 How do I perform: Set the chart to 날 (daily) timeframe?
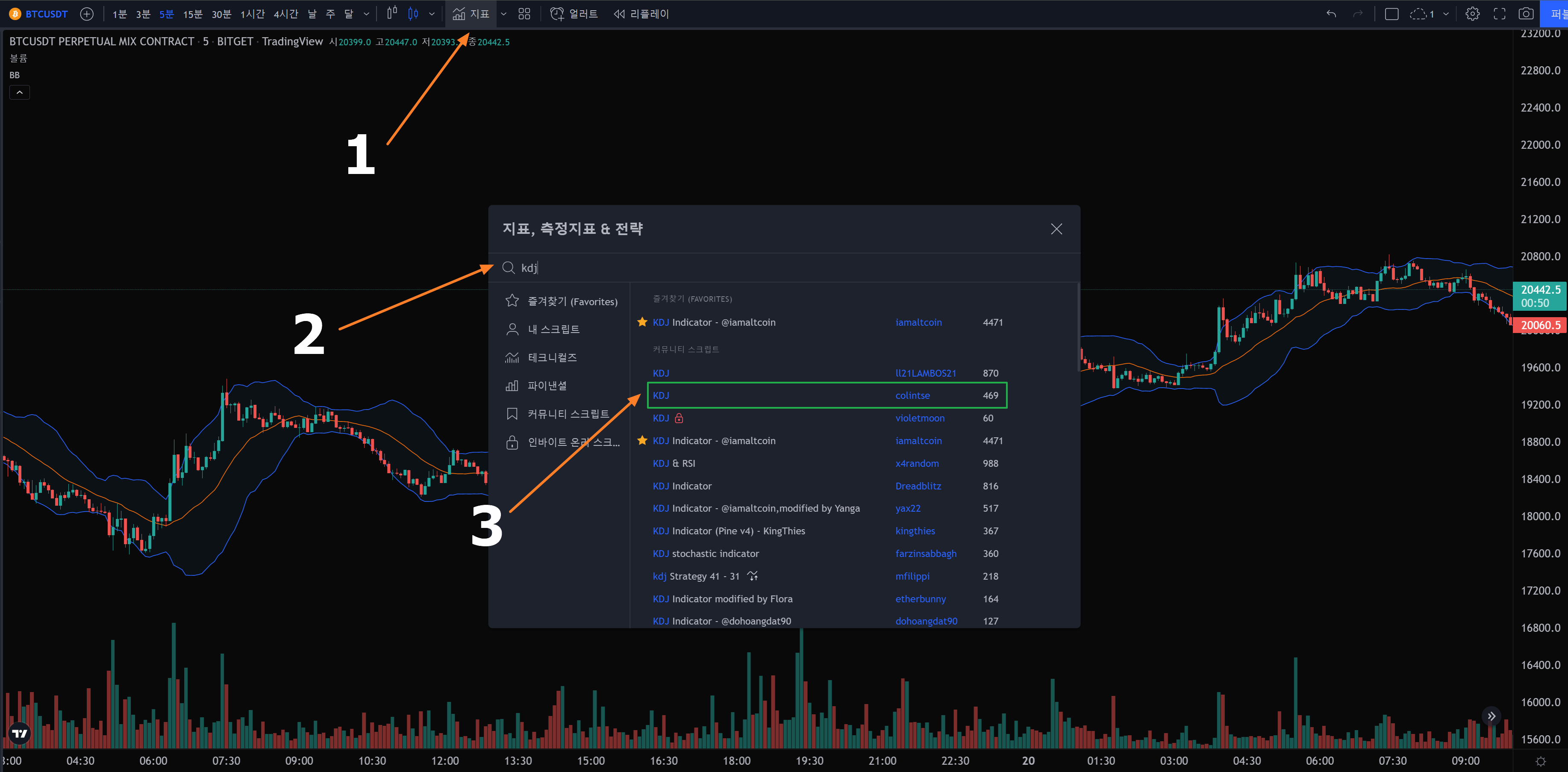[x=312, y=14]
